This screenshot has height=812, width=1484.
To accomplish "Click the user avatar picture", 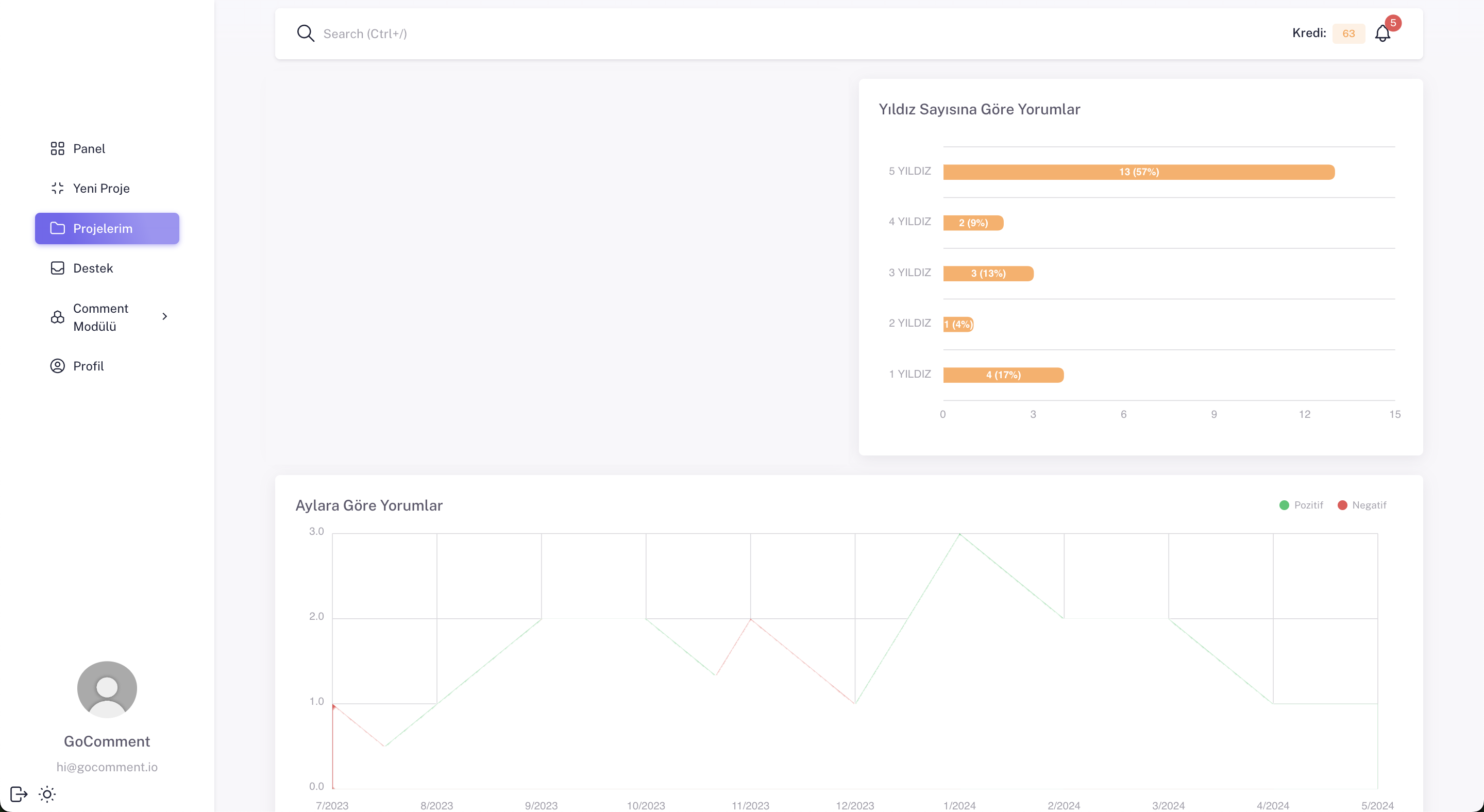I will click(107, 689).
